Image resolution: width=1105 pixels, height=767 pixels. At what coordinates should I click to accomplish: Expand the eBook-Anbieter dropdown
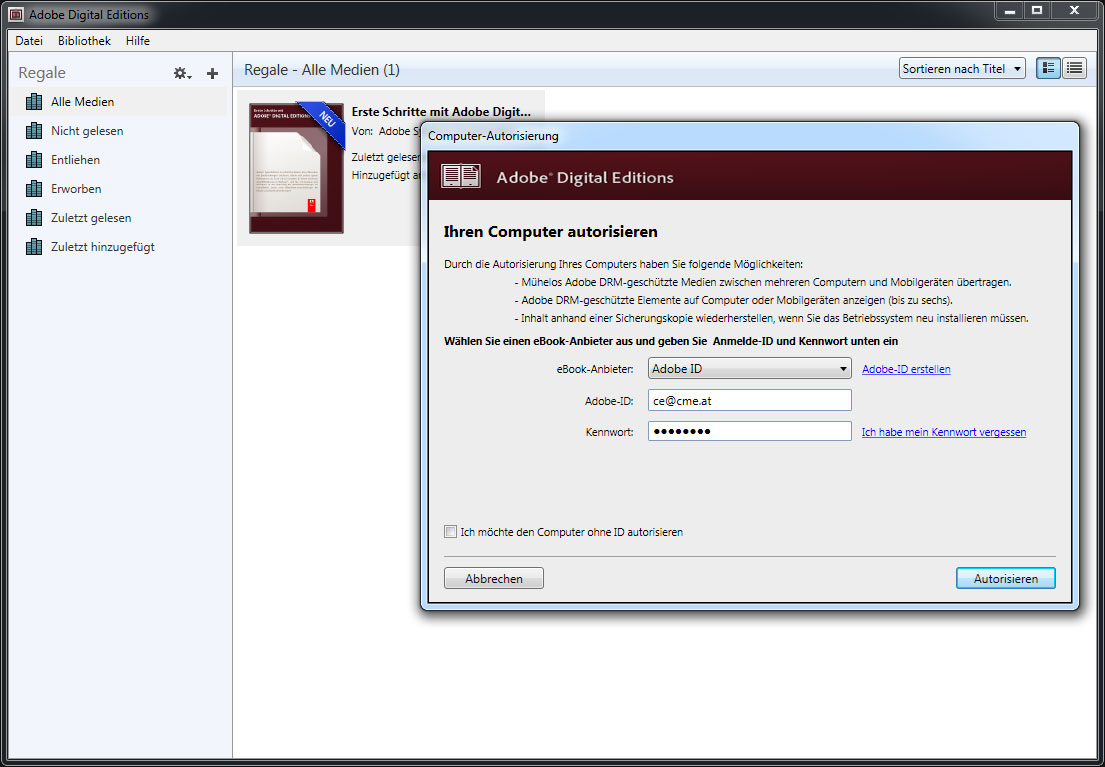[x=749, y=369]
